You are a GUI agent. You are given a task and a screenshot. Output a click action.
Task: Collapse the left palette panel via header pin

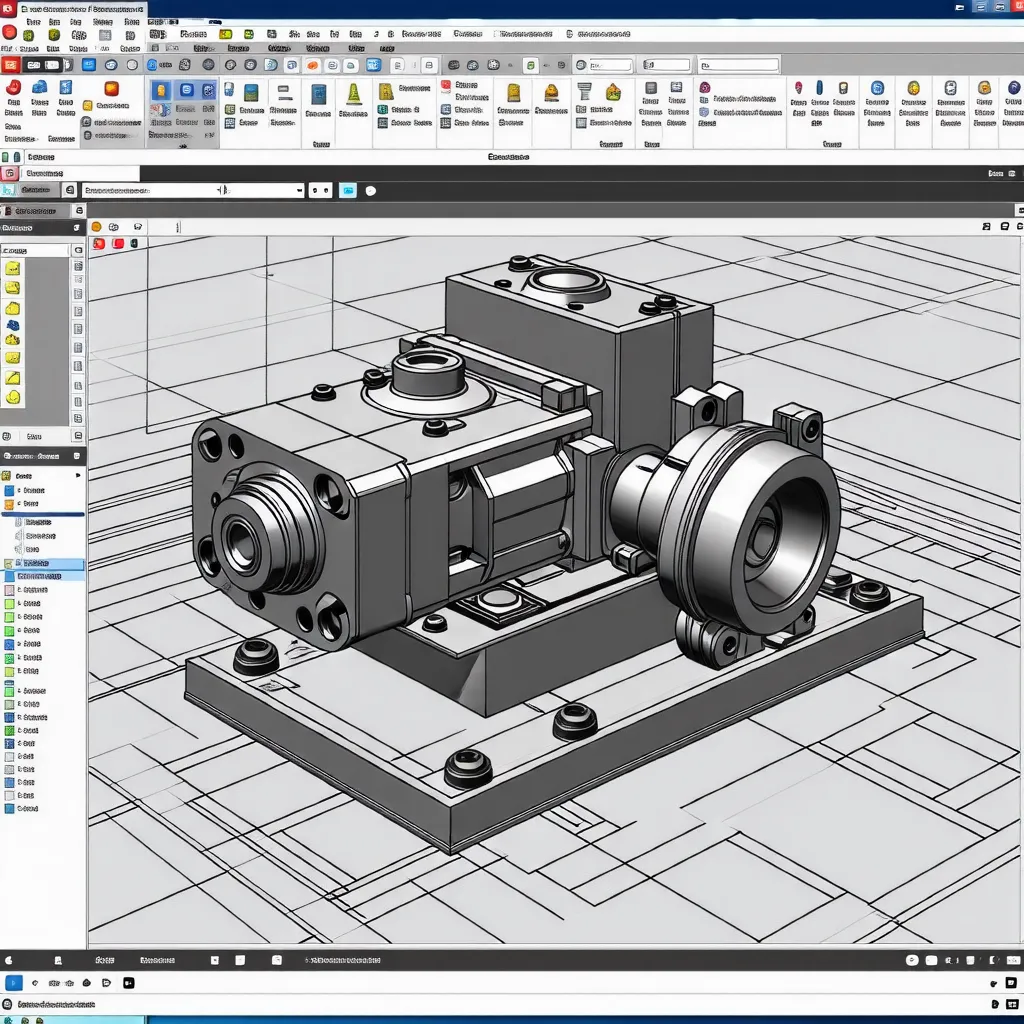76,228
